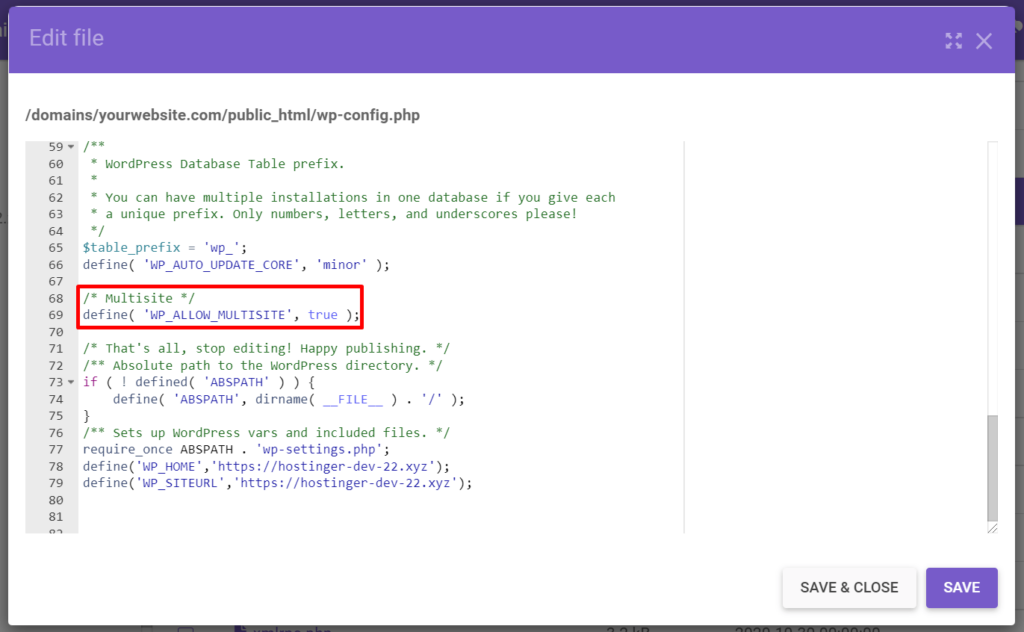
Task: Expand the editor to fullscreen
Action: point(953,40)
